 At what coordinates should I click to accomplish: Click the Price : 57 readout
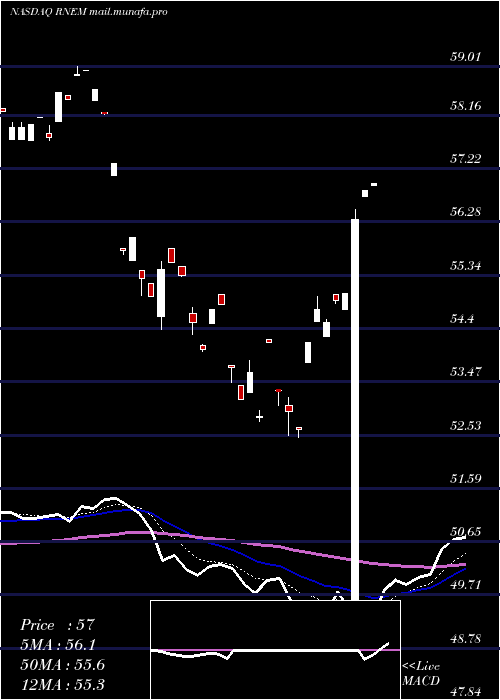pyautogui.click(x=58, y=625)
